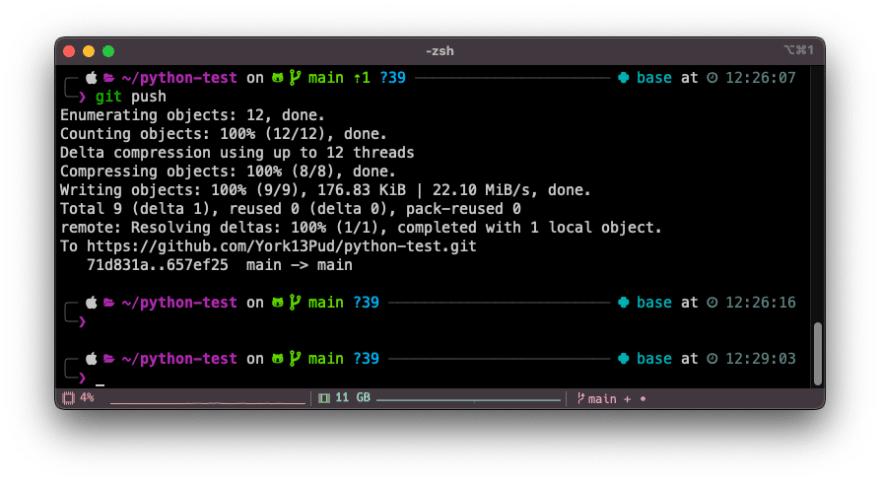Viewport: 880px width, 482px height.
Task: Click the git branch icon in status bar
Action: [581, 398]
